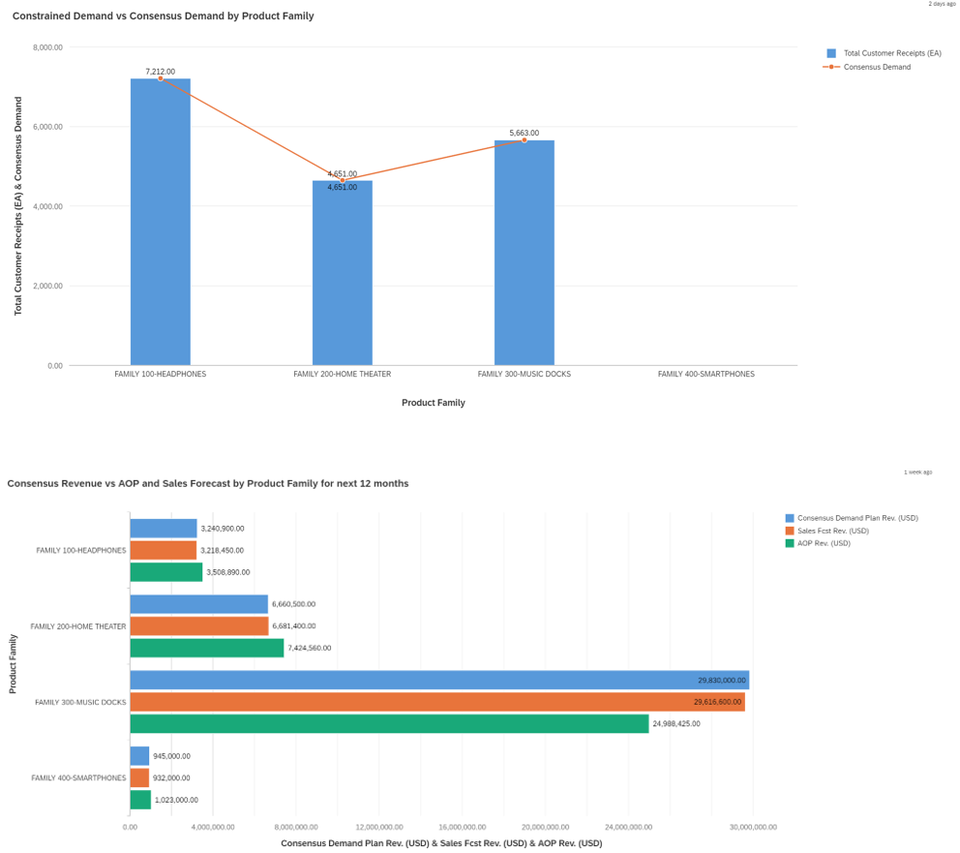960x853 pixels.
Task: Select the FAMILY 100-HEADPHONES bar showing 7,212.00
Action: point(160,220)
